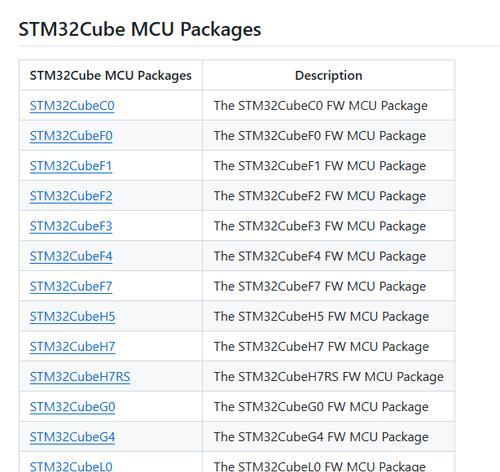Open the STM32CubeH7 package link
The width and height of the screenshot is (500, 472).
tap(72, 347)
